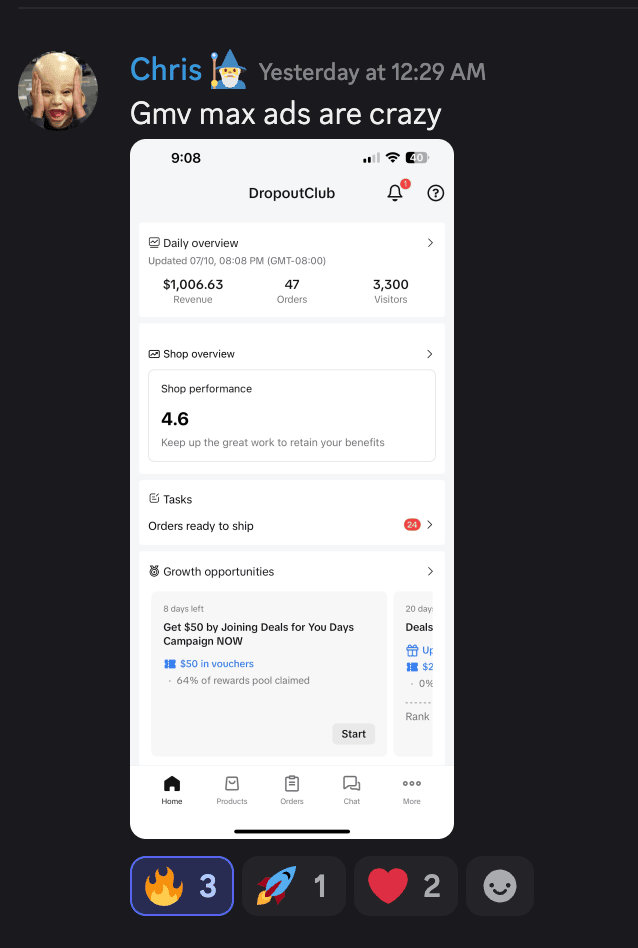Toggle the red heart reaction
Viewport: 638px width, 948px height.
[x=406, y=886]
